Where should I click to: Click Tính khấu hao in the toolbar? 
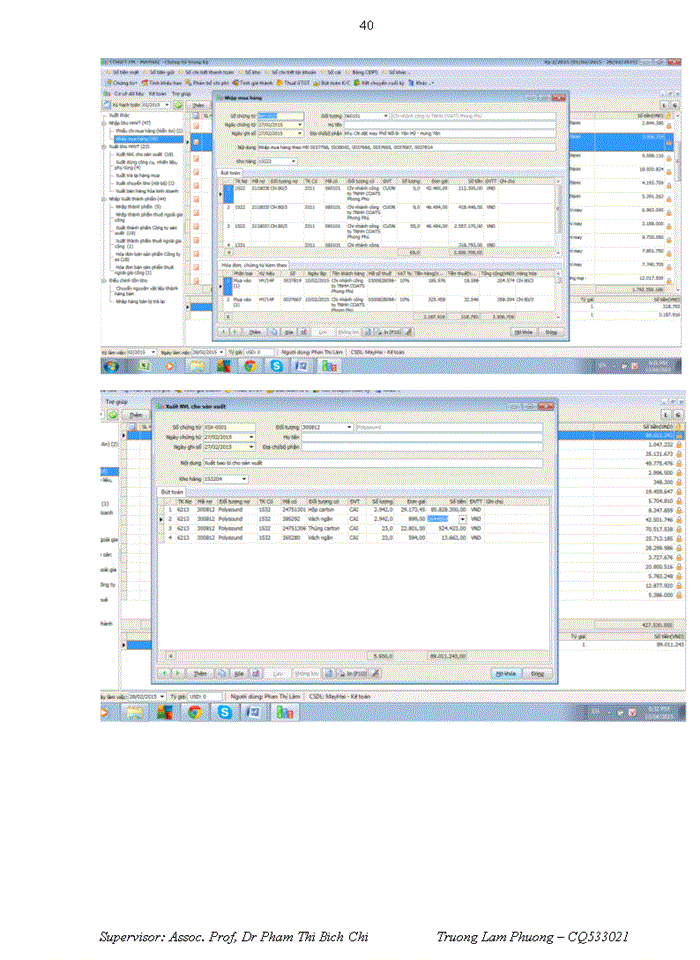coord(162,82)
